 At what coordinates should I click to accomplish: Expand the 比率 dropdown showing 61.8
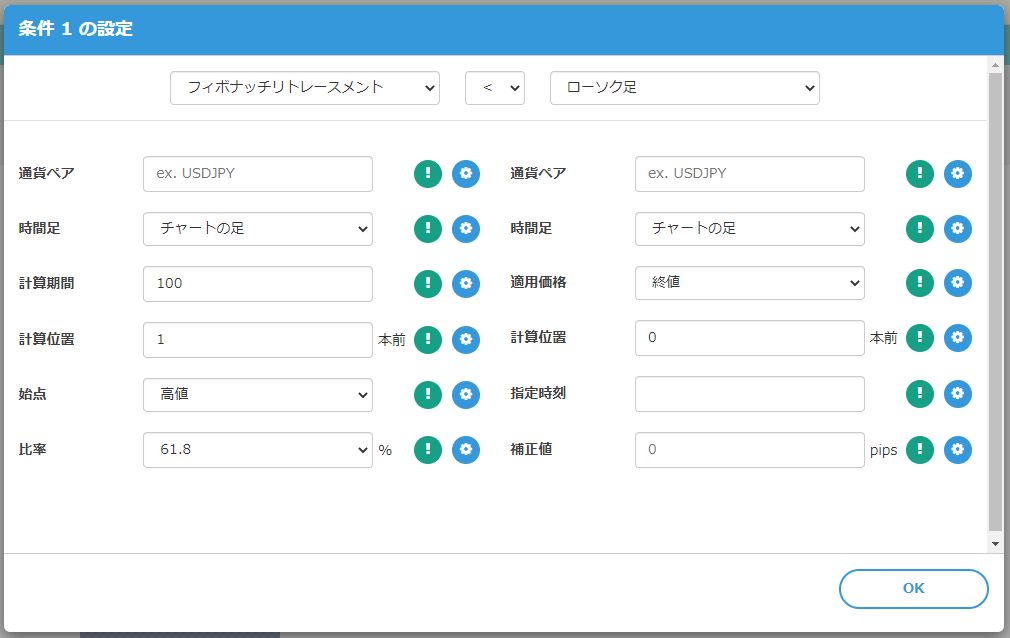(258, 450)
